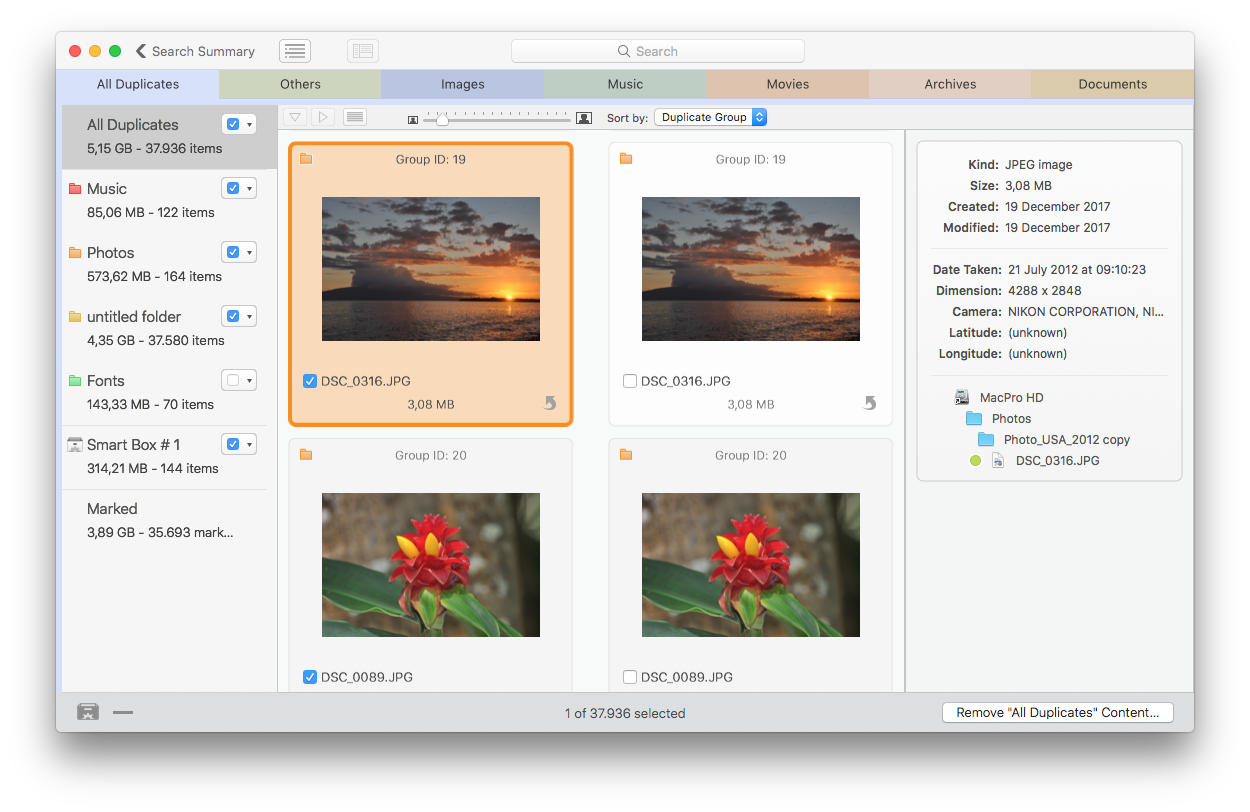Click the Smart Box # 1 sidebar icon
Viewport: 1250px width, 812px height.
pos(75,443)
